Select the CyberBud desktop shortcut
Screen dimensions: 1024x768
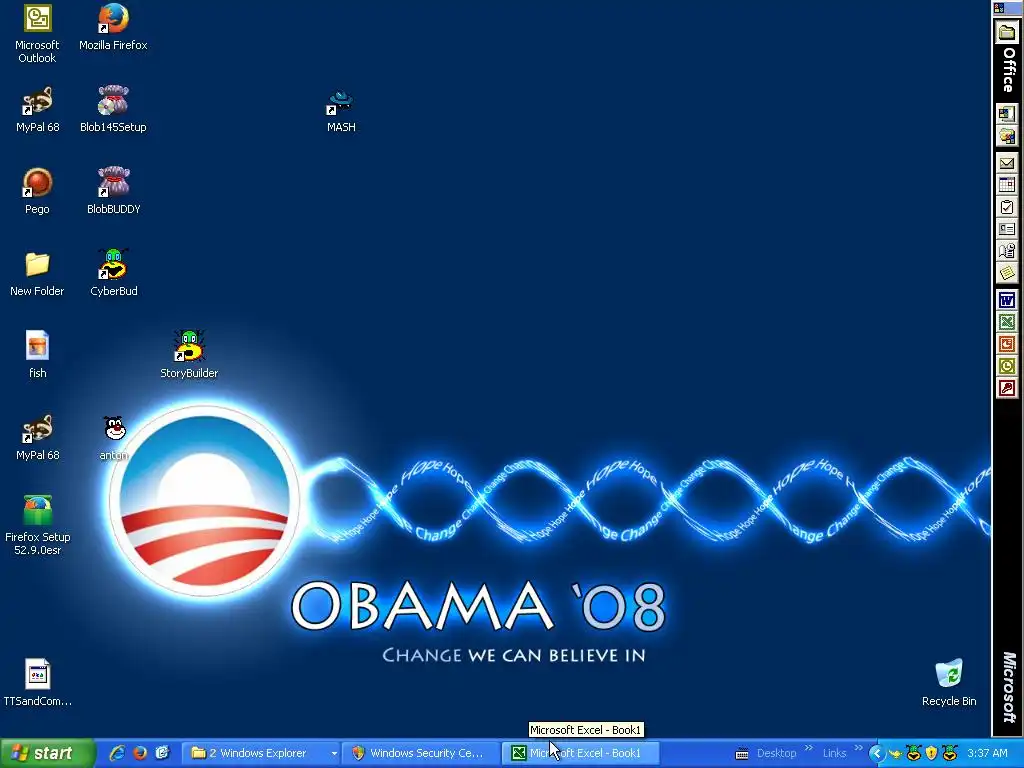pyautogui.click(x=114, y=274)
